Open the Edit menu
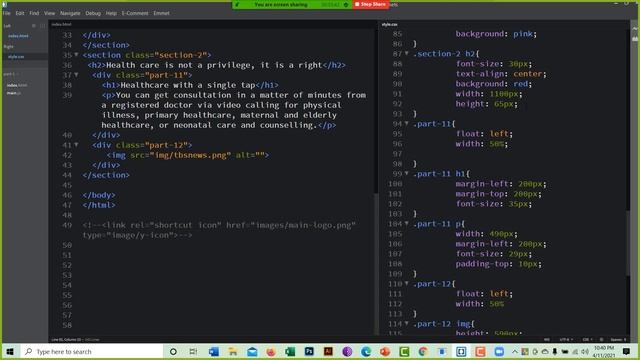 tap(20, 13)
